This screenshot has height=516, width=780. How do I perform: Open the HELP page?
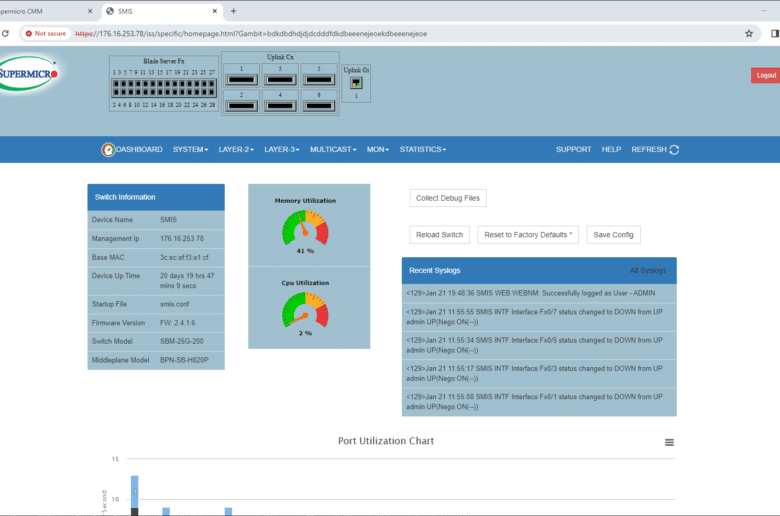[611, 149]
